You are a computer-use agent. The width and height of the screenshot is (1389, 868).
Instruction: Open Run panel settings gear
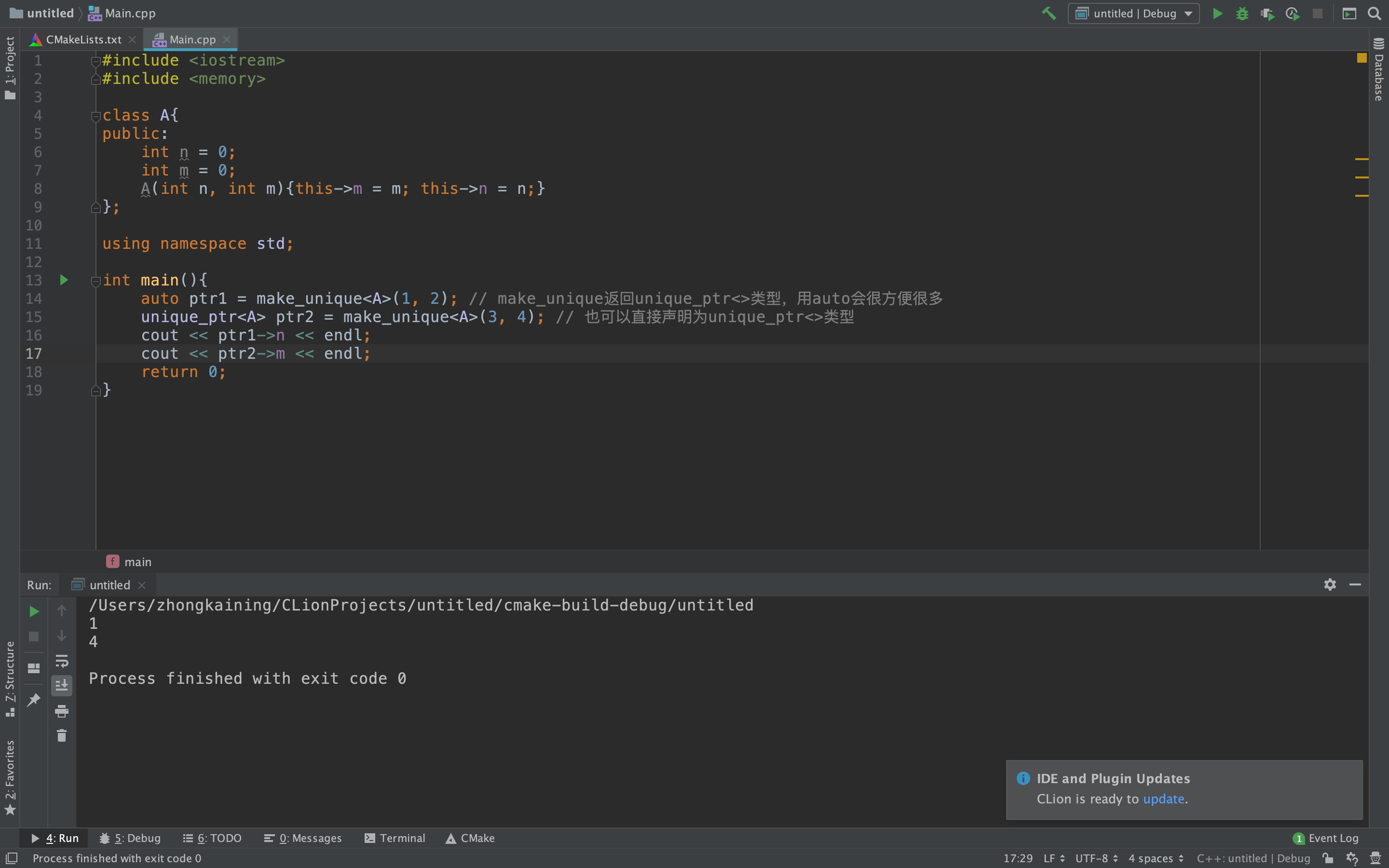tap(1330, 584)
